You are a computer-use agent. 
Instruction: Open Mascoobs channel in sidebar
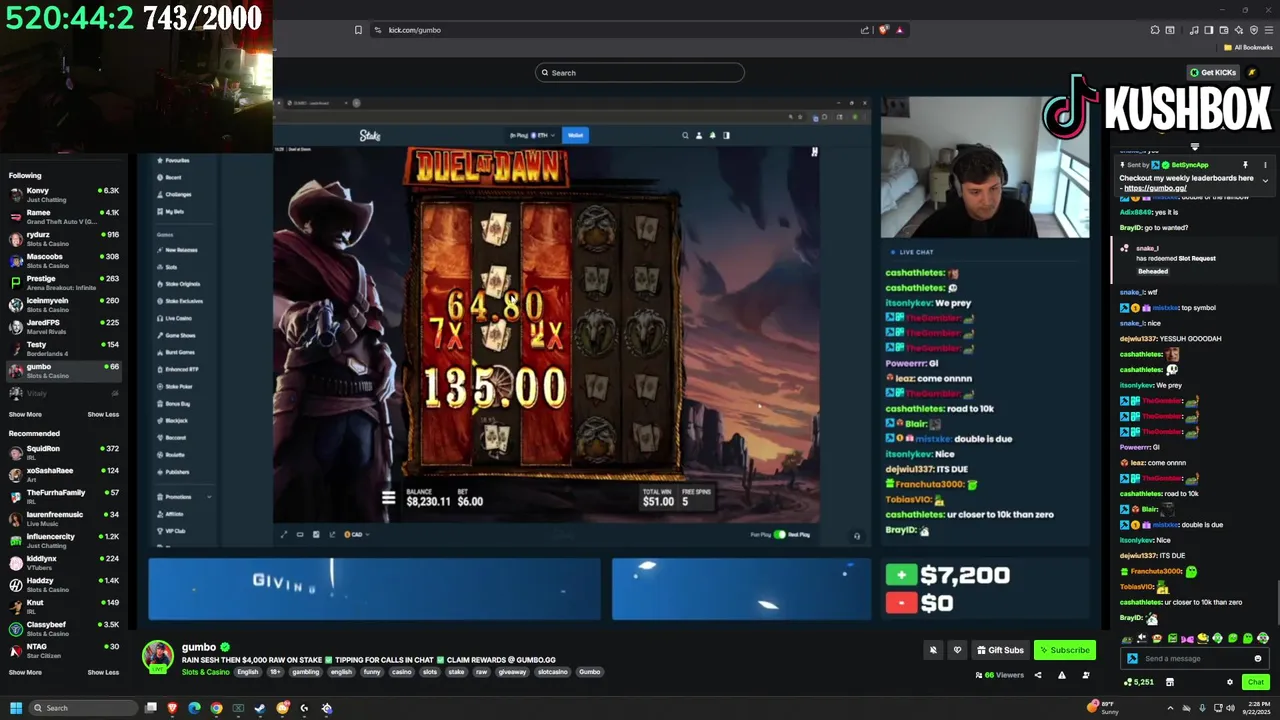[62, 260]
